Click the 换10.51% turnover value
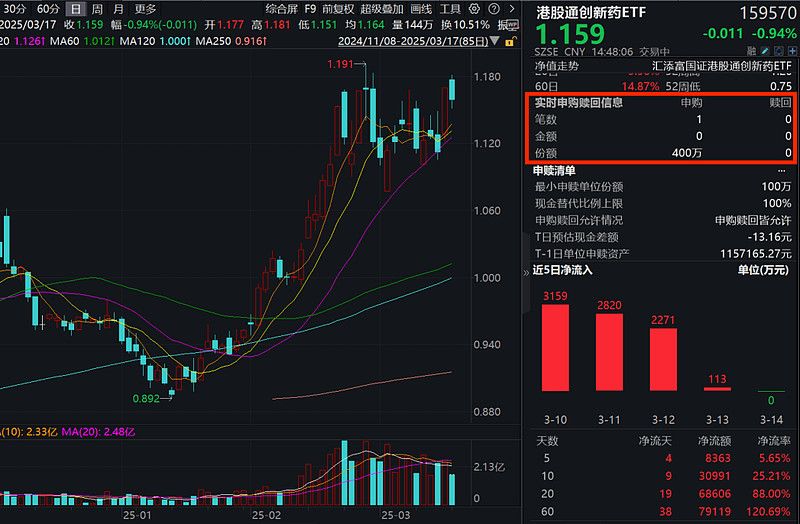The height and width of the screenshot is (524, 800). tap(465, 24)
